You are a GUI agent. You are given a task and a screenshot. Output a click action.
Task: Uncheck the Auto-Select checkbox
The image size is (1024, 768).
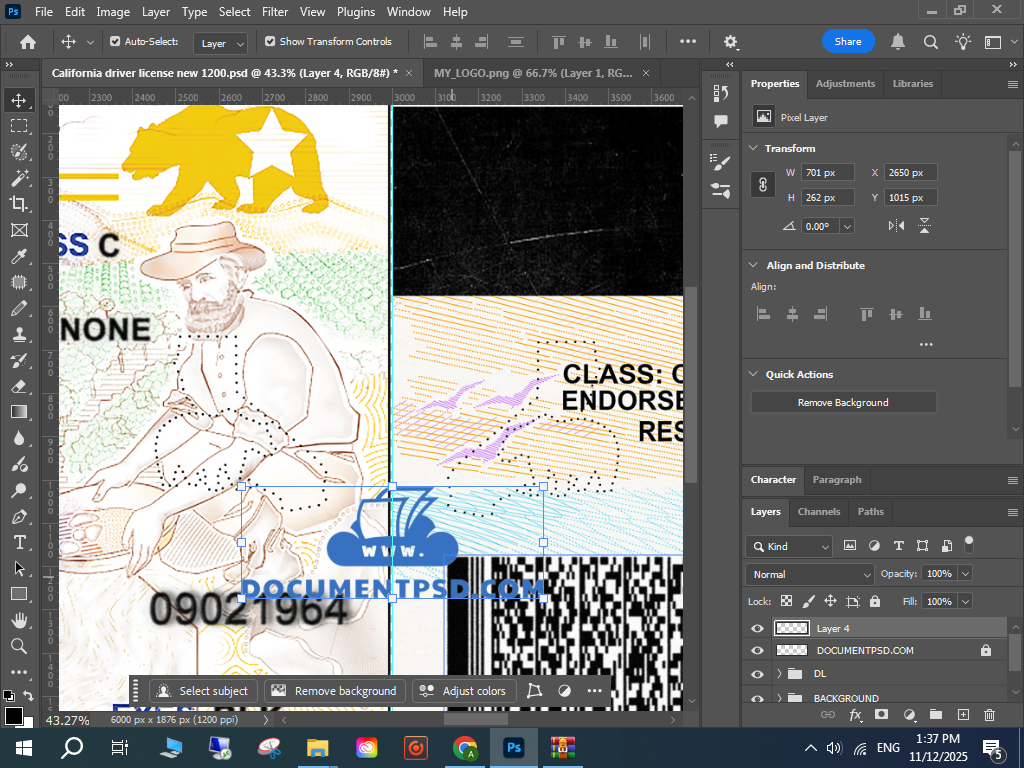click(115, 42)
